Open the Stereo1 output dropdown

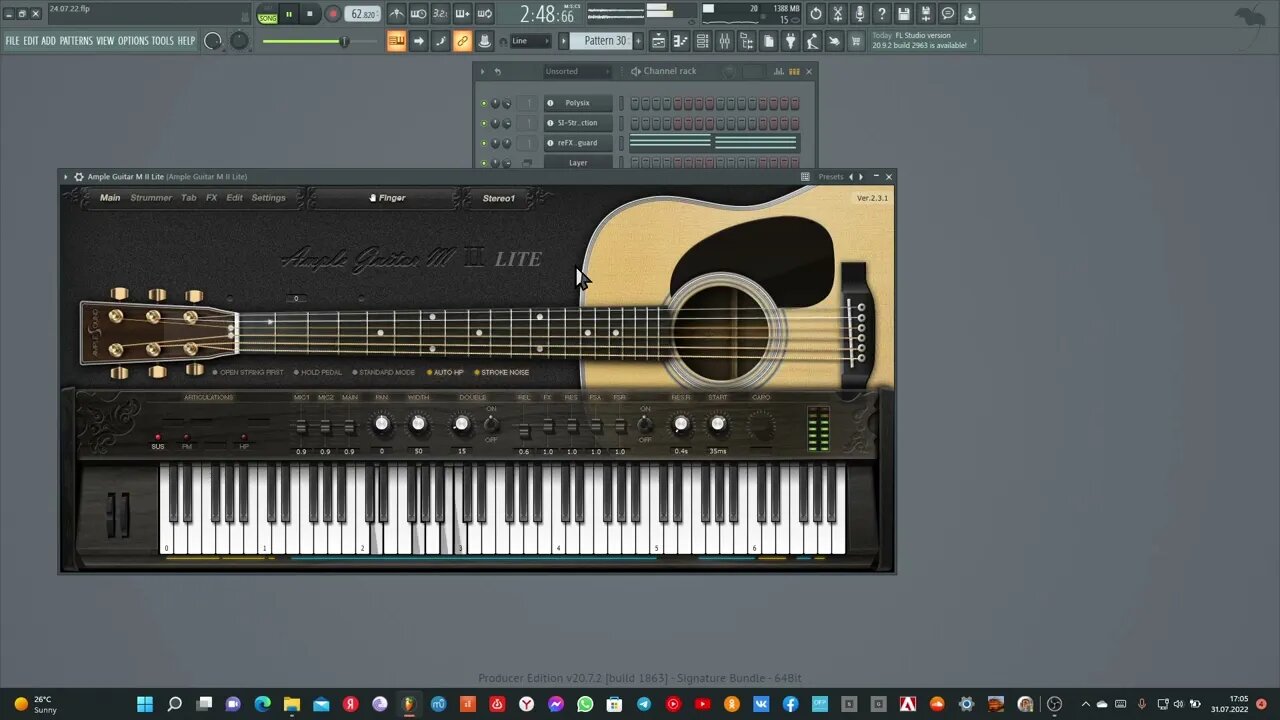[498, 198]
